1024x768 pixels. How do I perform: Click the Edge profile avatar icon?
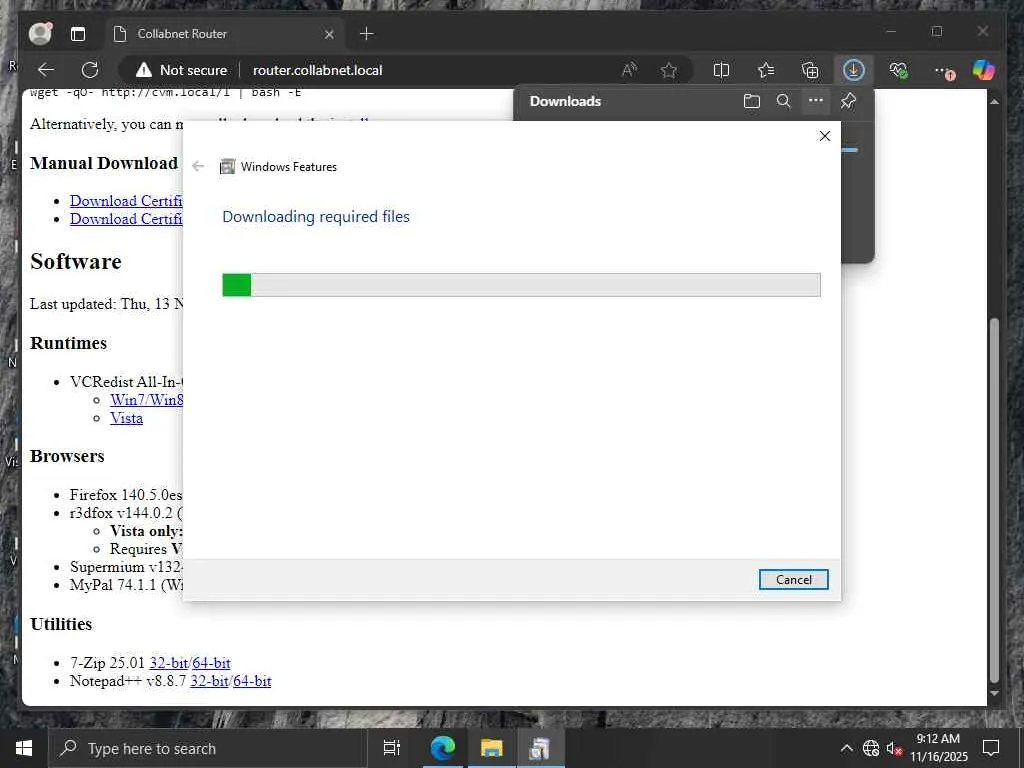[x=40, y=33]
